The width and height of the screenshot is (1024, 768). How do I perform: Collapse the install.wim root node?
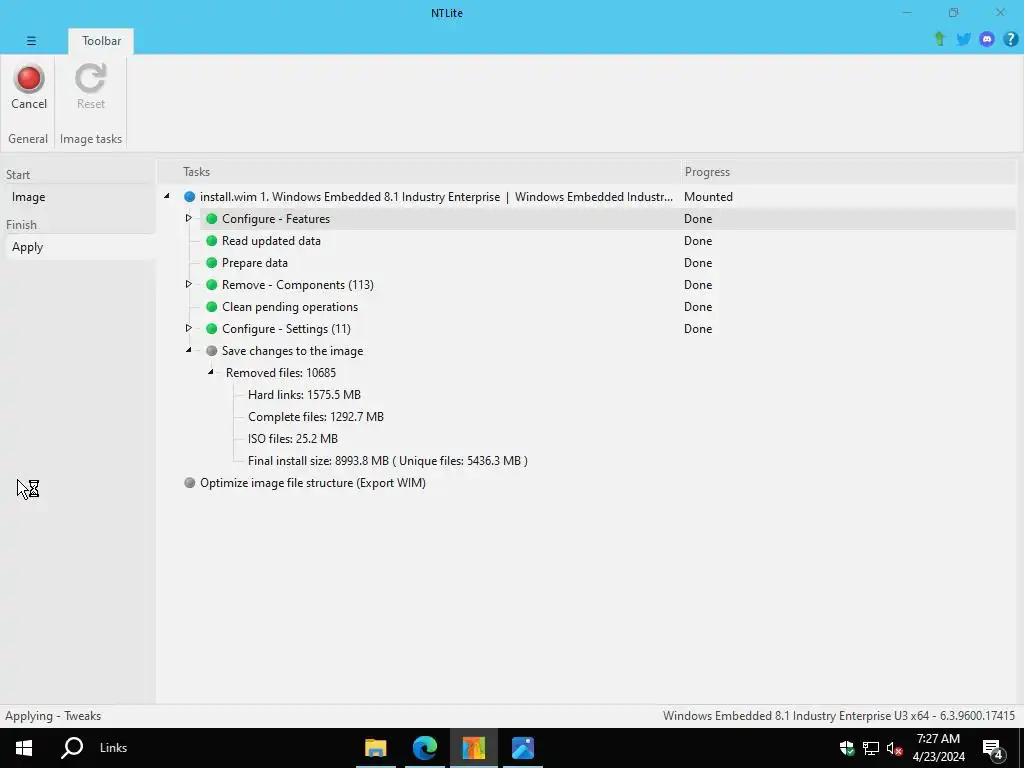[167, 196]
